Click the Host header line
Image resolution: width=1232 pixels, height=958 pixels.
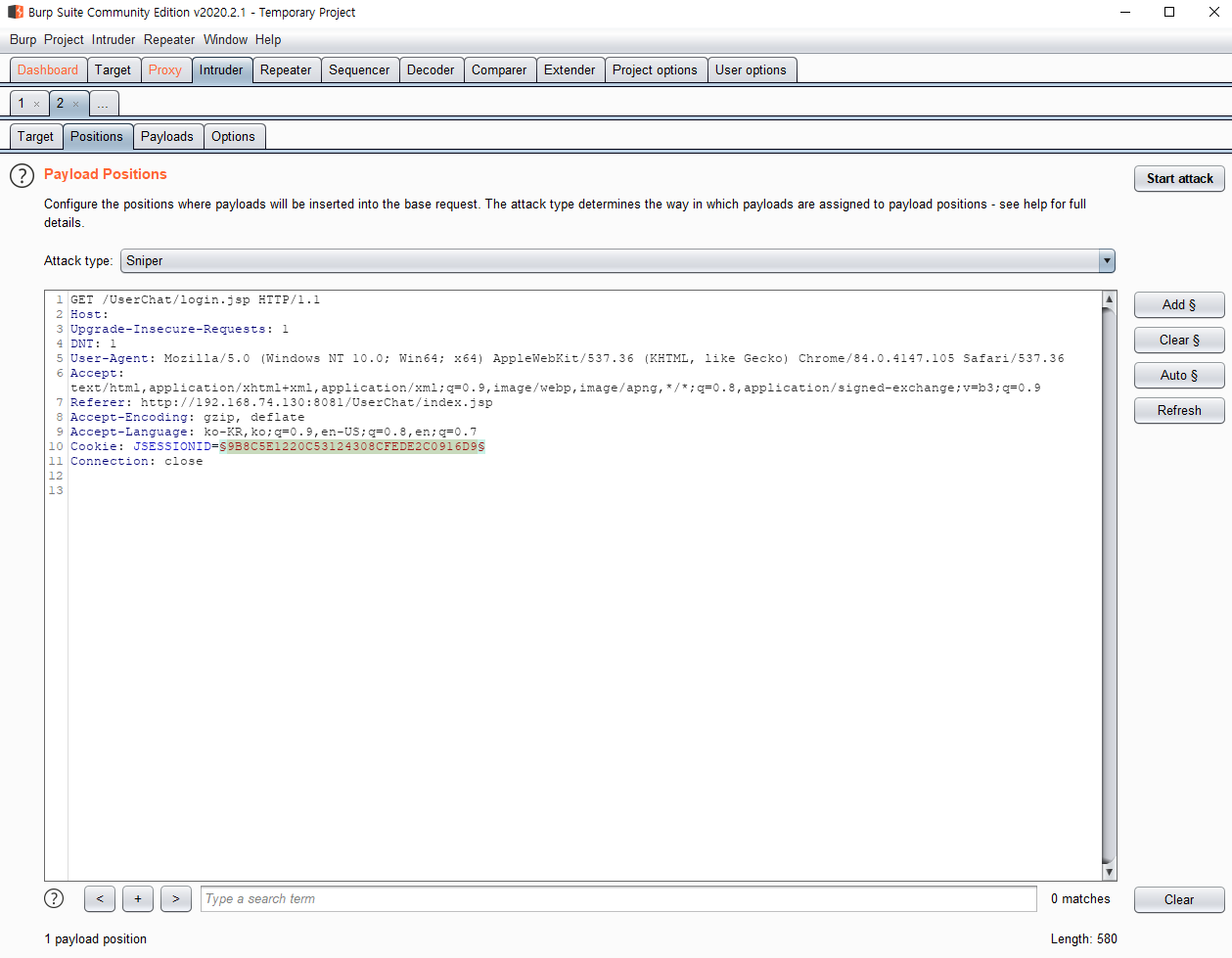89,315
